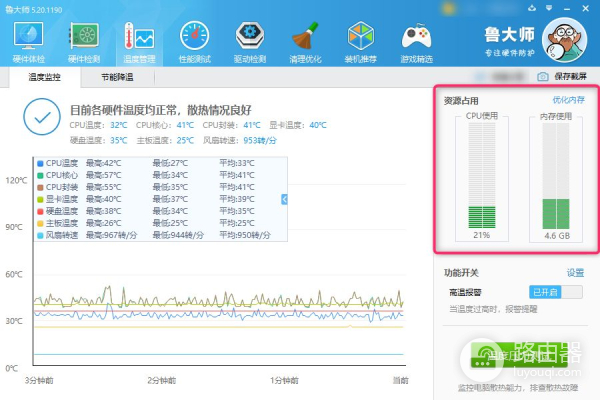
Task: Open 装机推荐 cube icon
Action: [360, 36]
